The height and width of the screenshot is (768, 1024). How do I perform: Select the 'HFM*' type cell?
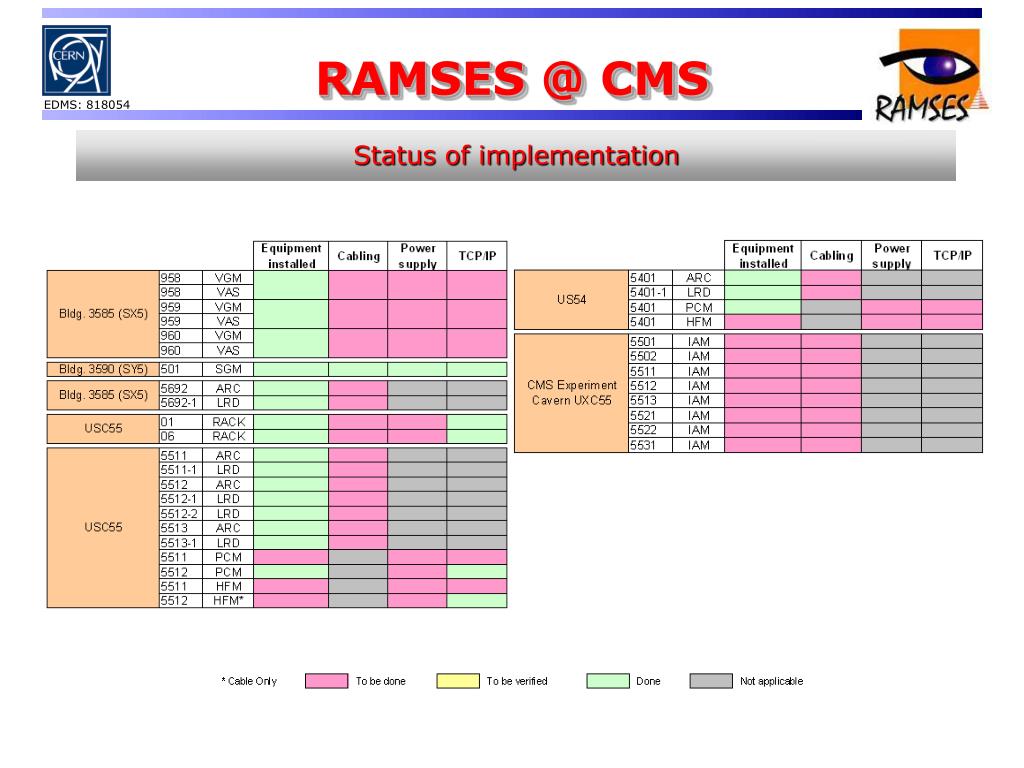click(x=228, y=600)
